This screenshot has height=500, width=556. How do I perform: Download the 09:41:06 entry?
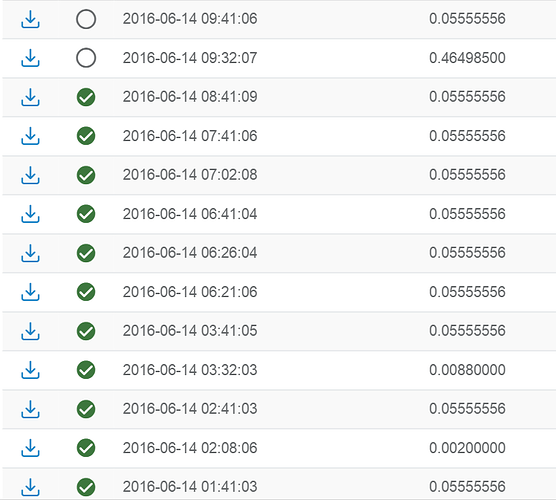tap(30, 19)
